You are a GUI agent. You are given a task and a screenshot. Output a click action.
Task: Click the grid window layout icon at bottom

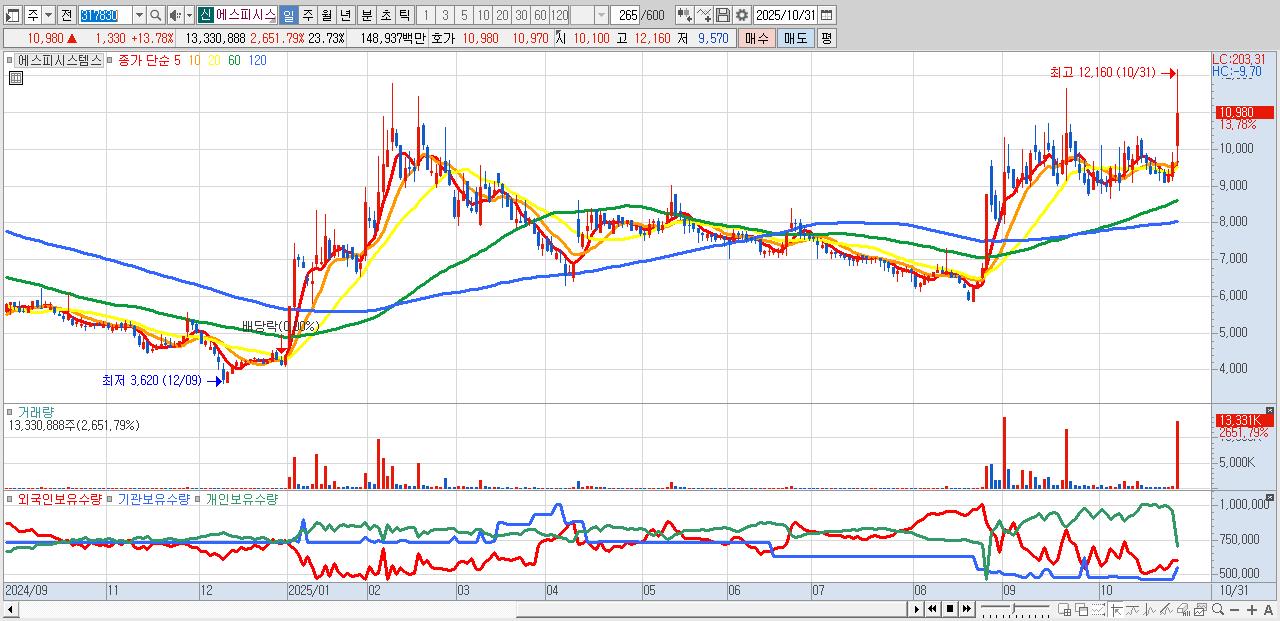point(1064,609)
